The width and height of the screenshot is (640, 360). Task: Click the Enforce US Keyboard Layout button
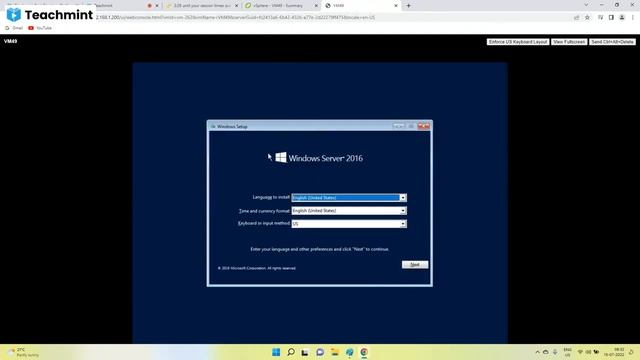(x=518, y=42)
